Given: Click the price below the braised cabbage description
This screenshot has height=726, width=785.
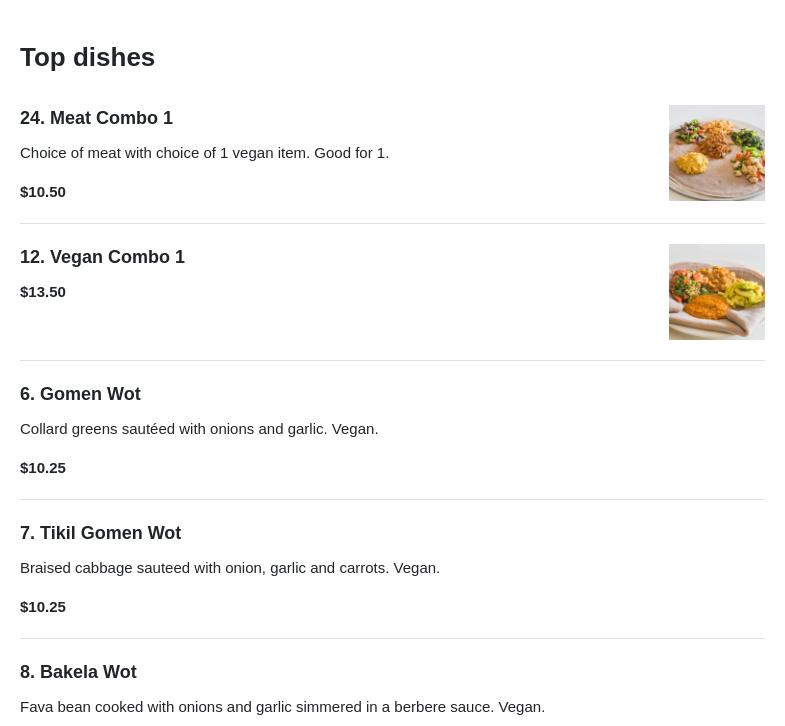Looking at the screenshot, I should coord(43,606).
